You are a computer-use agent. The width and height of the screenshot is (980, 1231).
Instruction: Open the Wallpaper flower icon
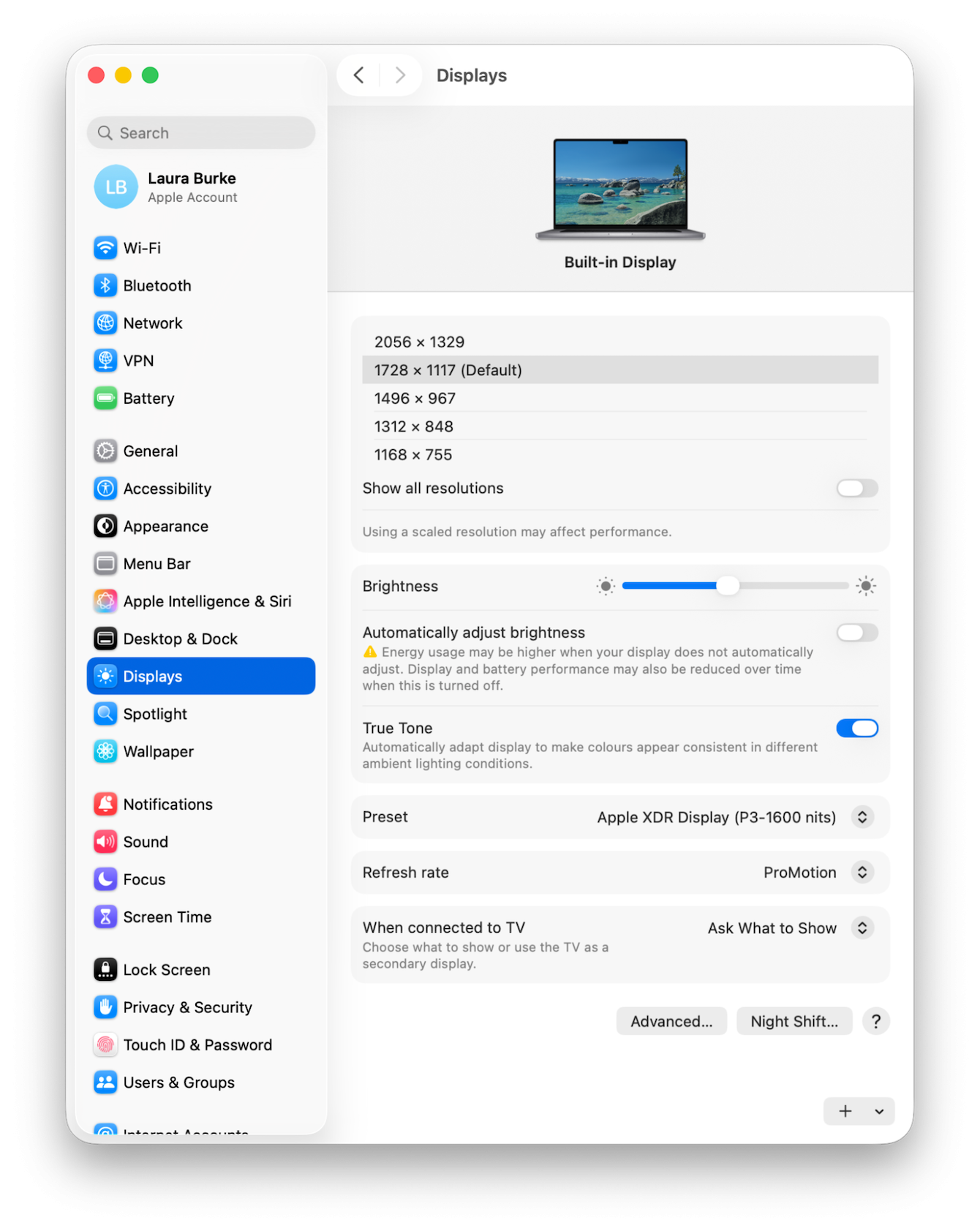[x=105, y=751]
